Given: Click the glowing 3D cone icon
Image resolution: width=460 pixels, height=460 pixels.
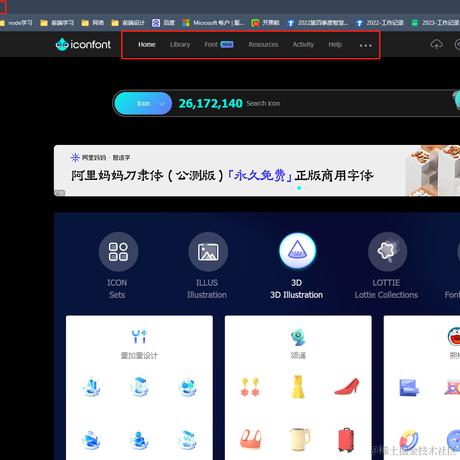Looking at the screenshot, I should pos(297,251).
